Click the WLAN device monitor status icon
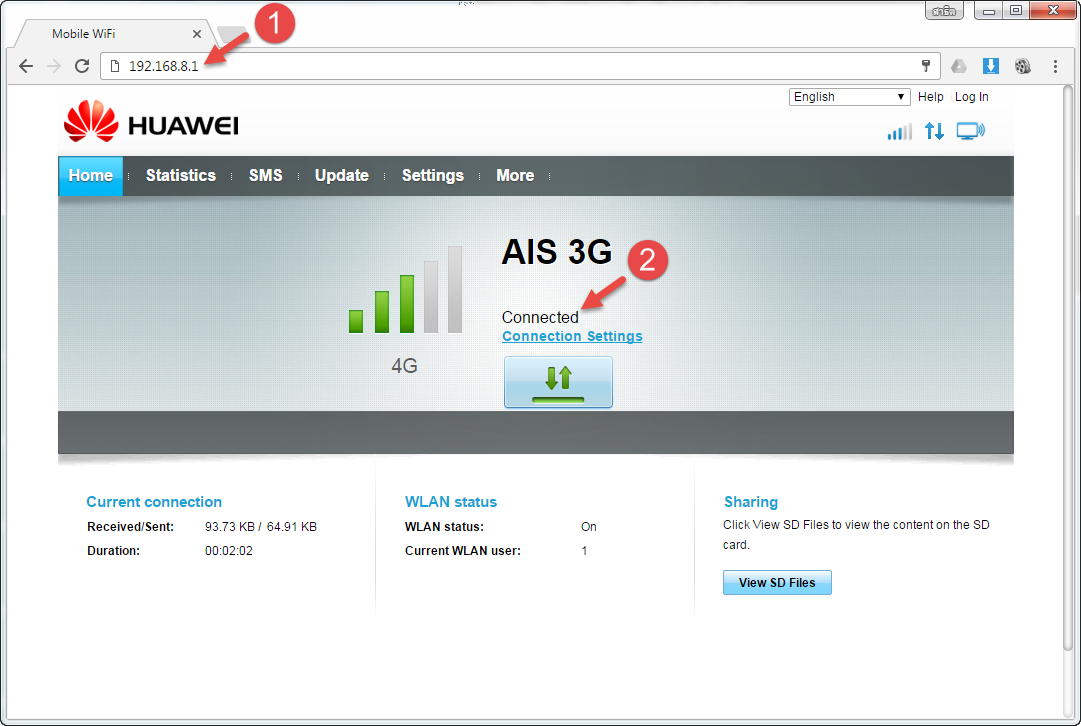 click(971, 131)
